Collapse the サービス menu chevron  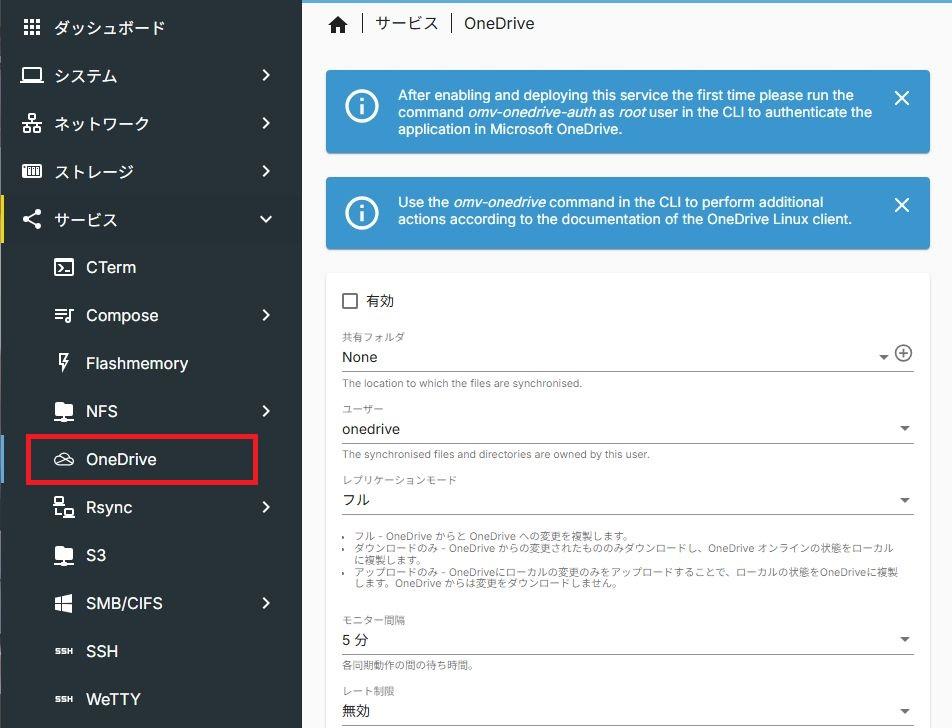tap(265, 219)
